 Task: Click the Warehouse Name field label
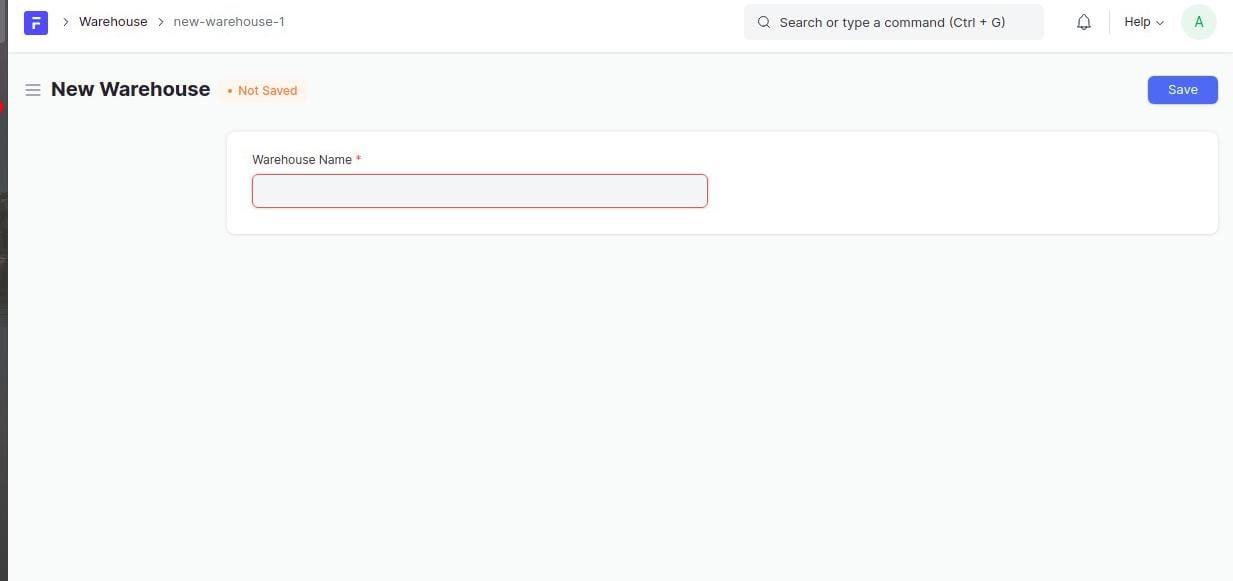click(302, 160)
